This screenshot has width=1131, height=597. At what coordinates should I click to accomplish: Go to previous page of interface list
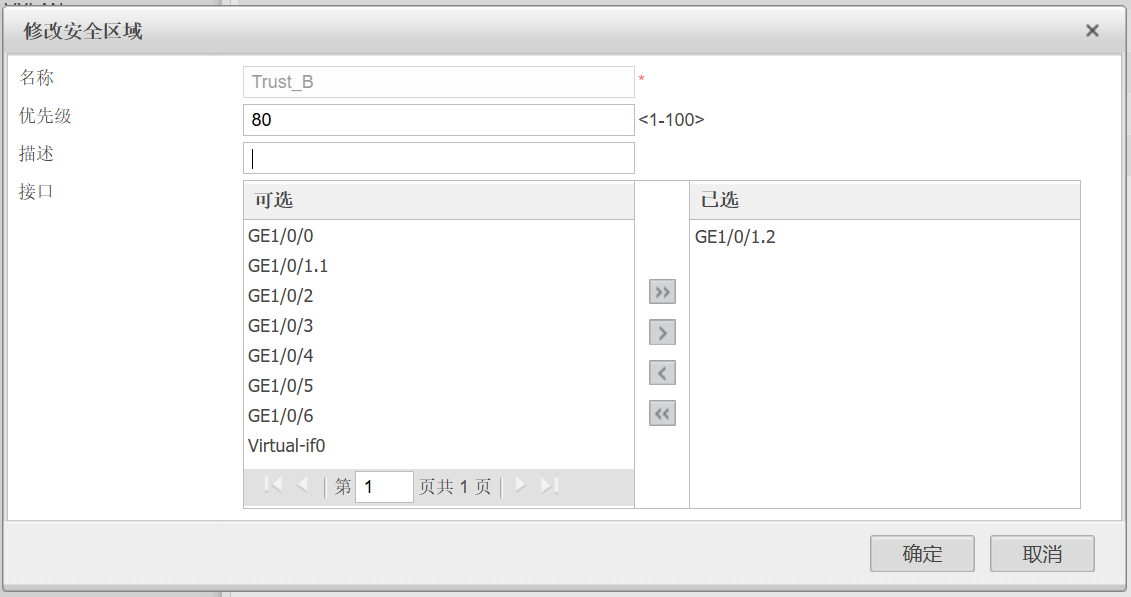303,485
